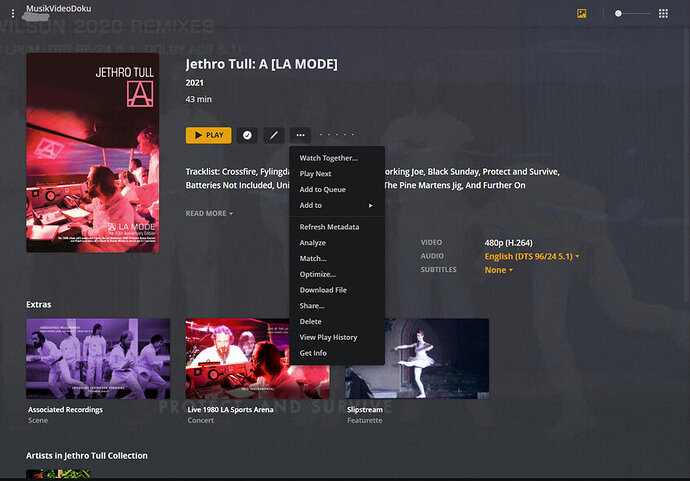
Task: Close the more actions ellipsis menu
Action: (x=300, y=135)
